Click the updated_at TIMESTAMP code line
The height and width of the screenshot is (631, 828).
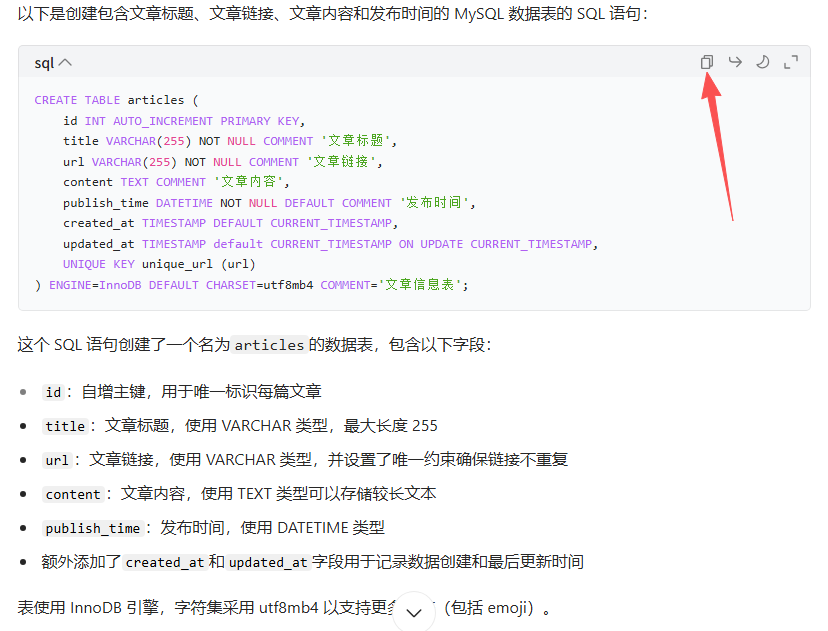point(330,244)
